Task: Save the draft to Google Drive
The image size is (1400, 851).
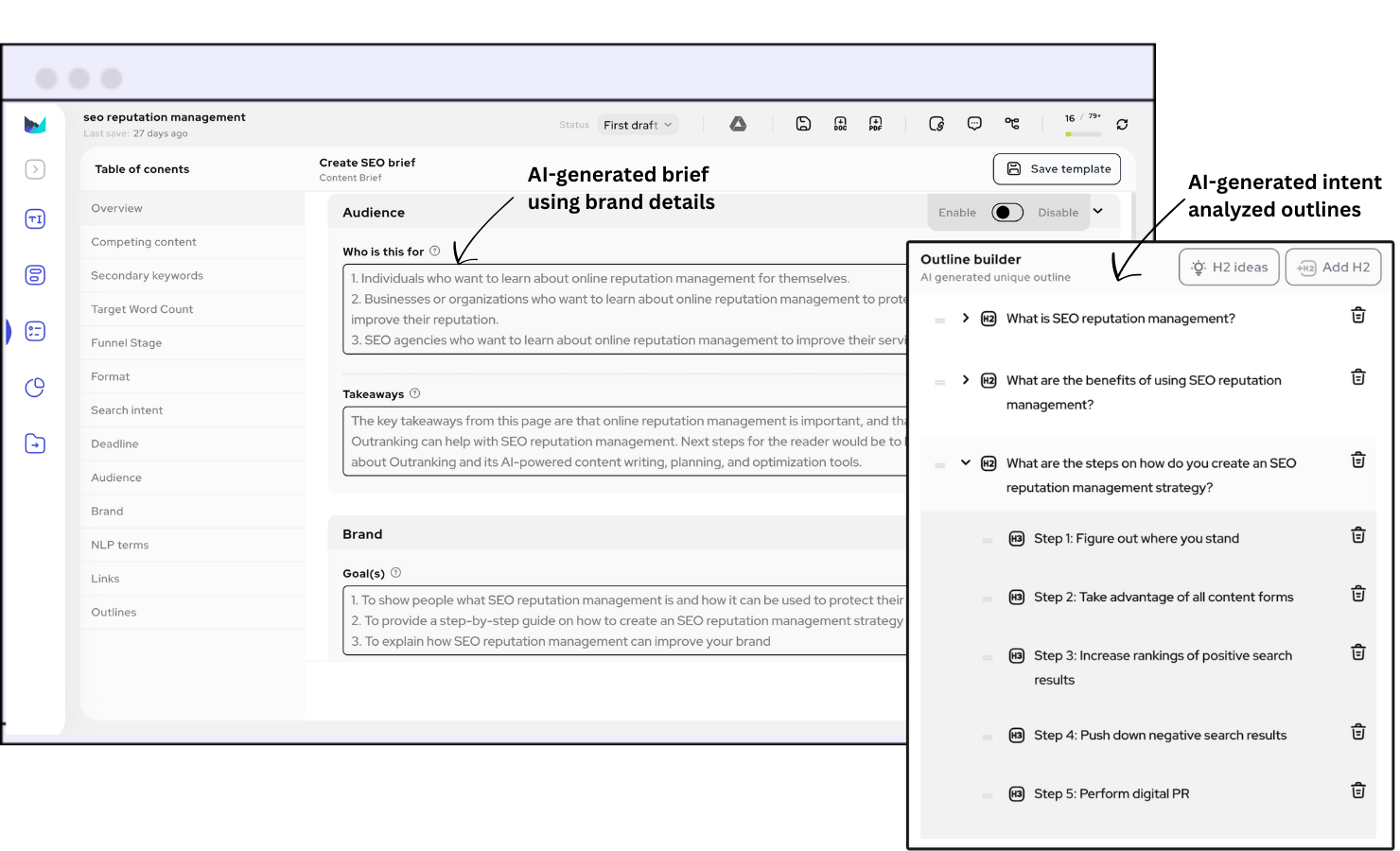Action: [738, 123]
